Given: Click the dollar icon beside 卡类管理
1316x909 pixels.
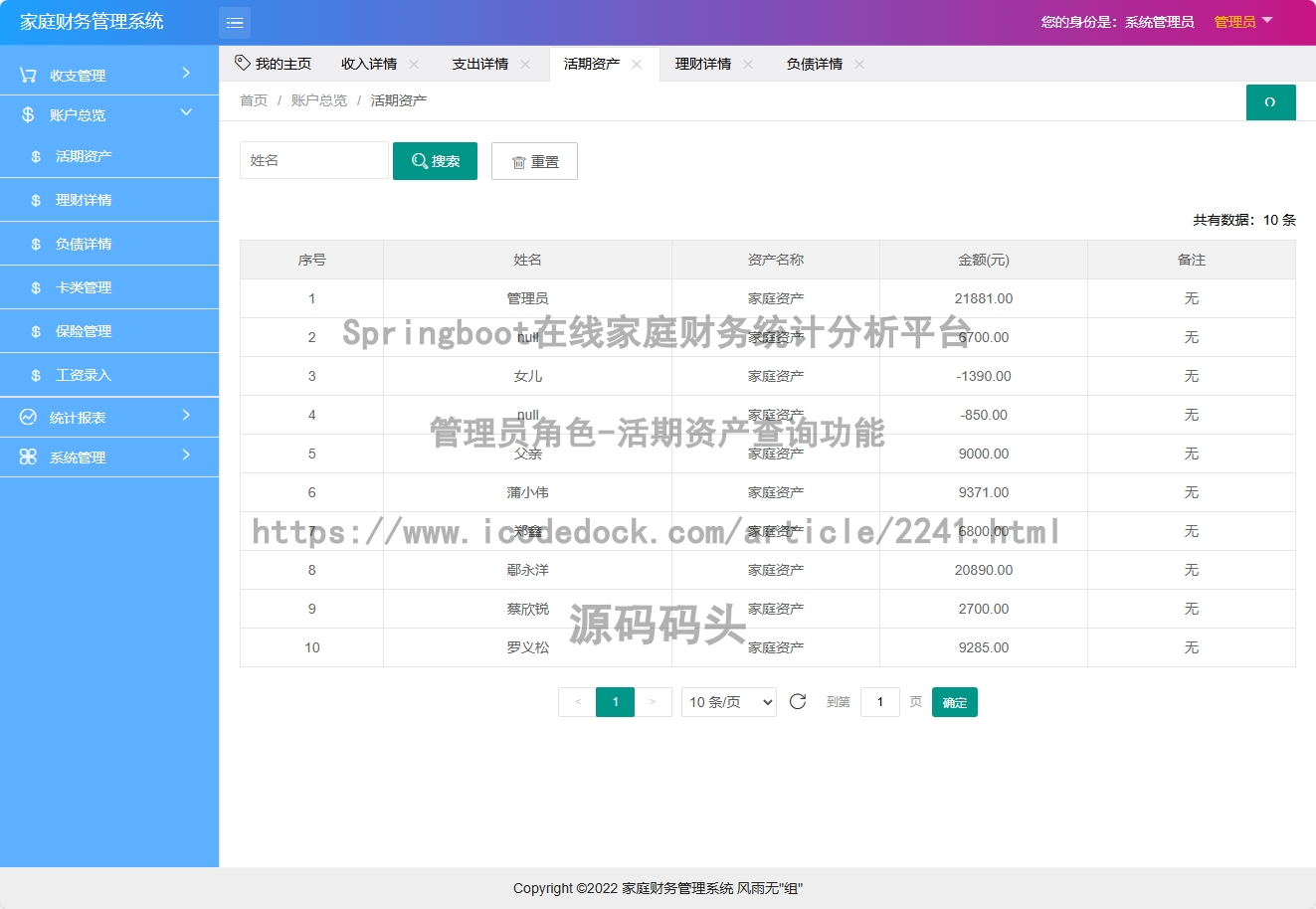Looking at the screenshot, I should 36,287.
